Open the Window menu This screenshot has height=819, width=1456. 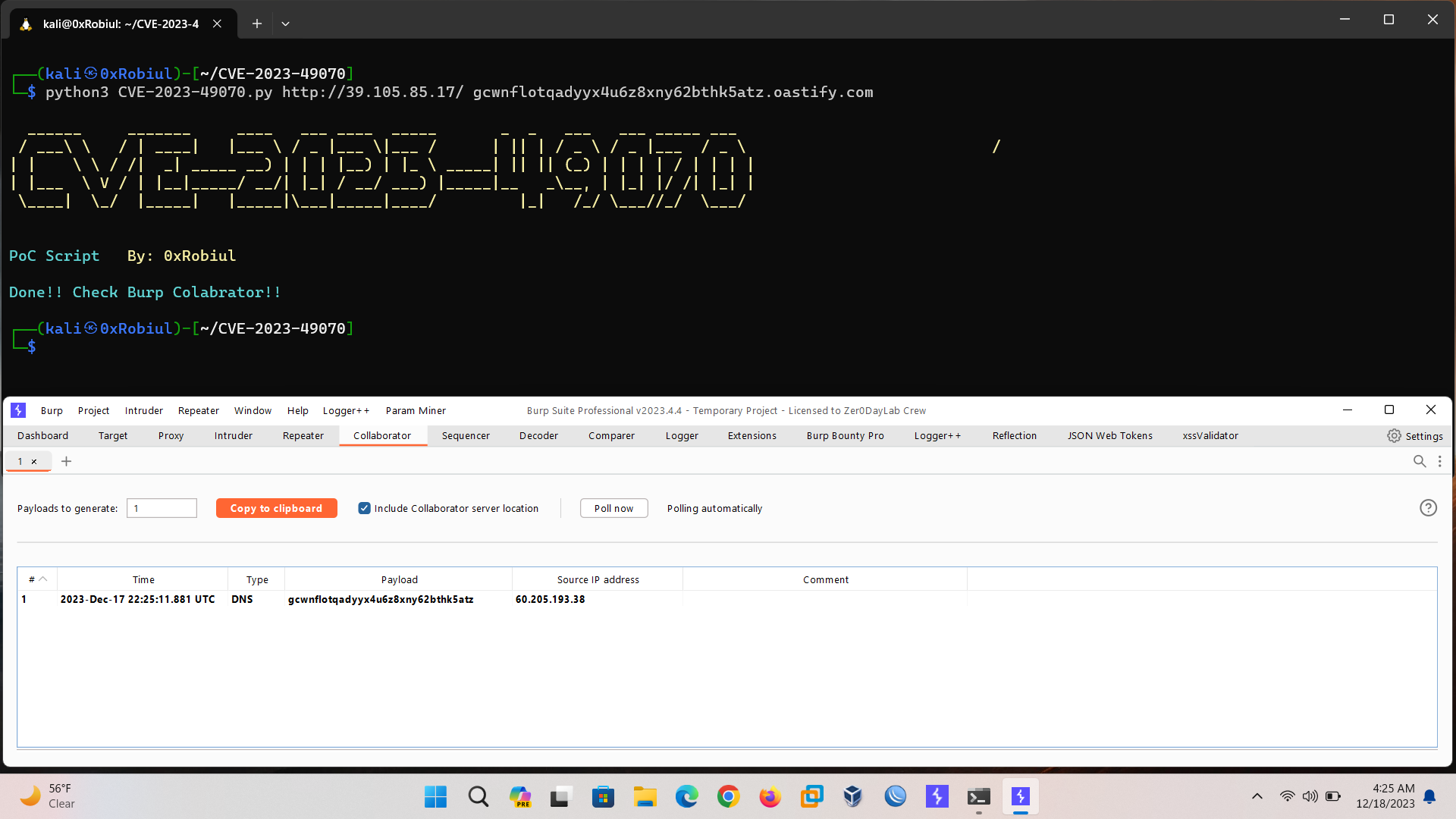(x=253, y=410)
